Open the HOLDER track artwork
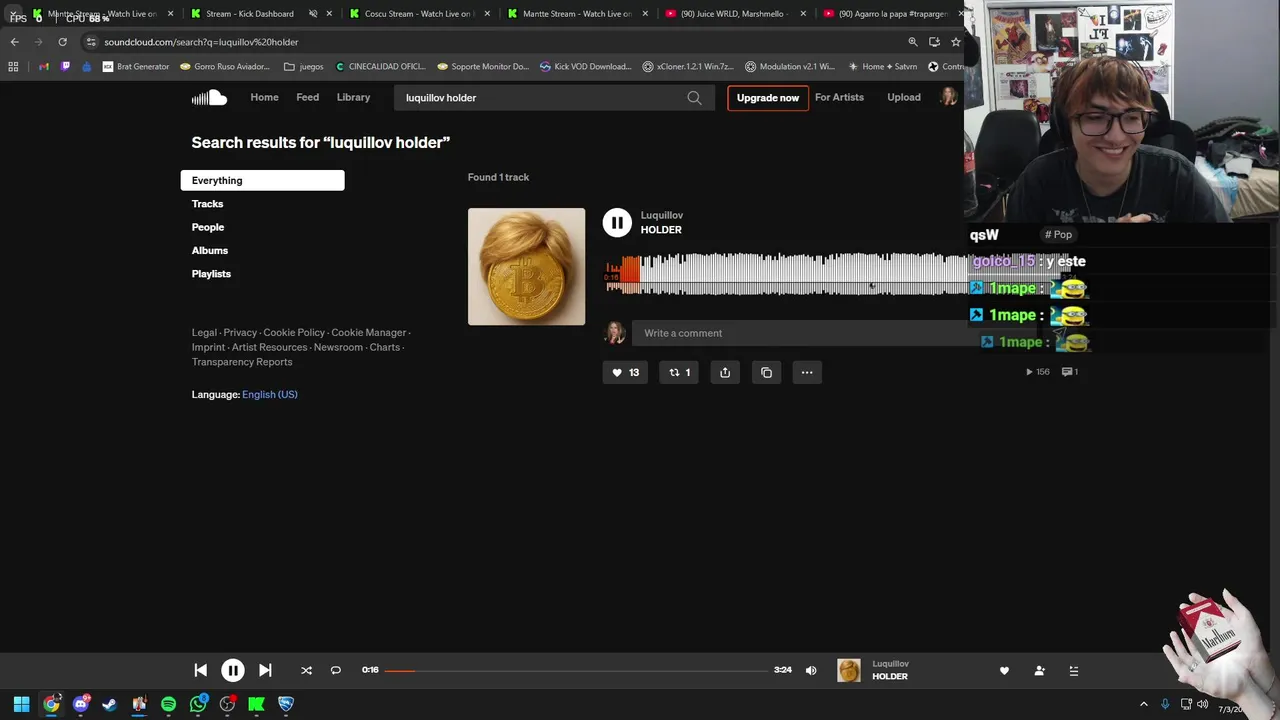 pyautogui.click(x=526, y=266)
